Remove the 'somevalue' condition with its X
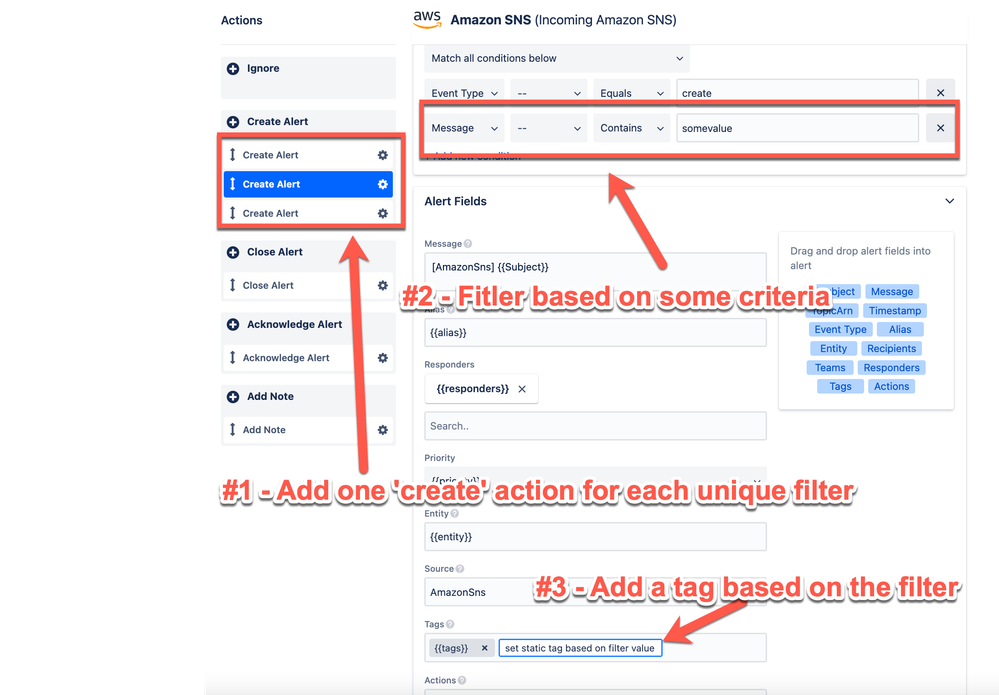 pyautogui.click(x=940, y=128)
